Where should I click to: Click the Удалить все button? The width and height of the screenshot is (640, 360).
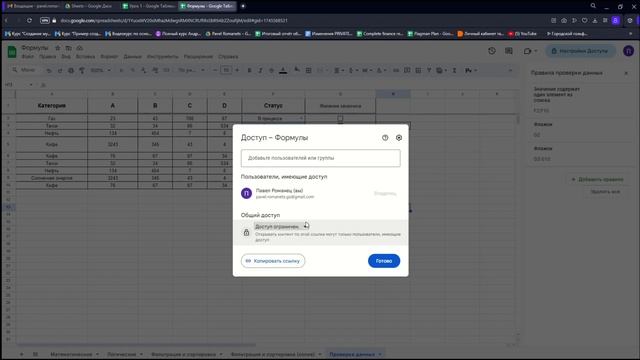coord(605,191)
